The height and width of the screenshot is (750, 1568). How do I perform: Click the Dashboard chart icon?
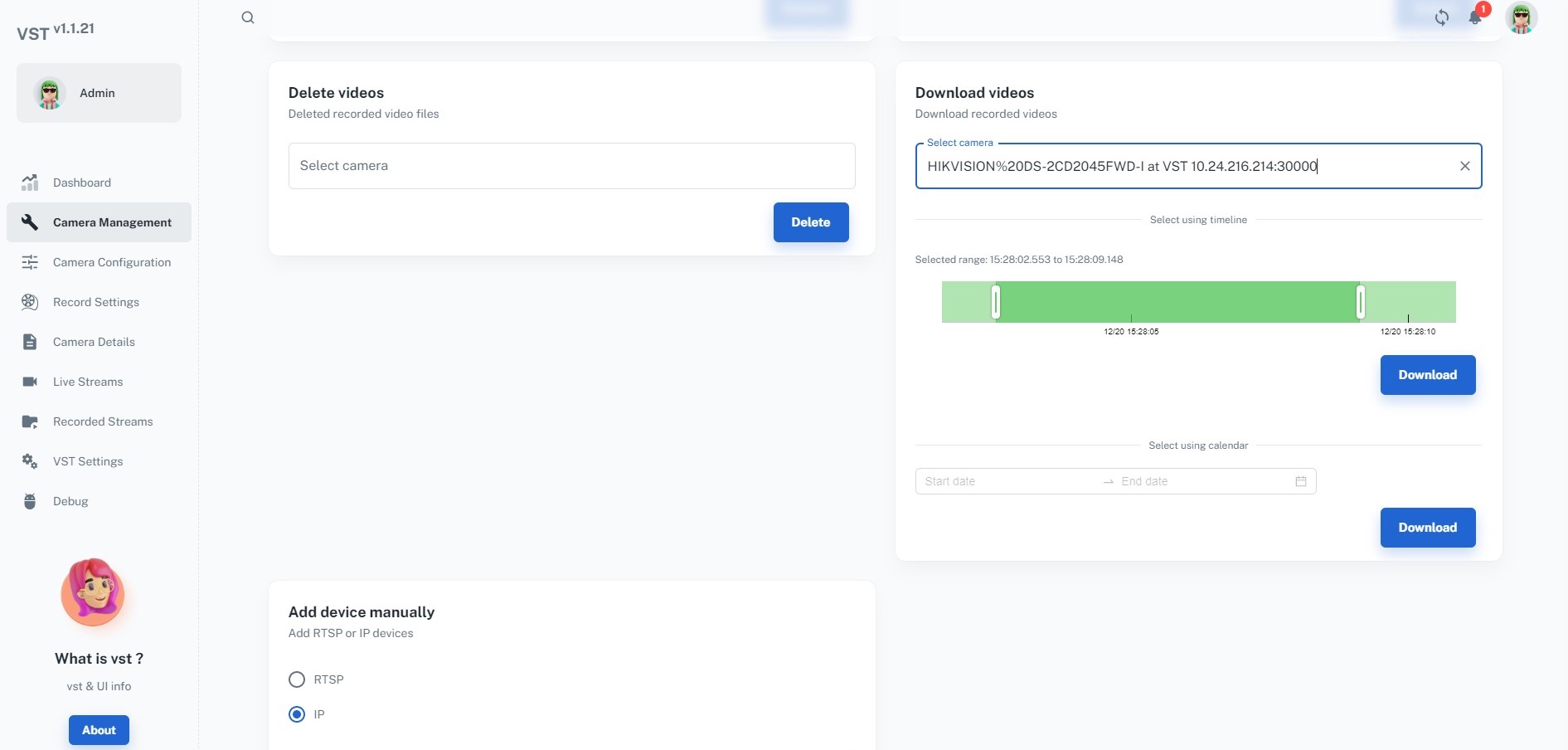click(30, 183)
